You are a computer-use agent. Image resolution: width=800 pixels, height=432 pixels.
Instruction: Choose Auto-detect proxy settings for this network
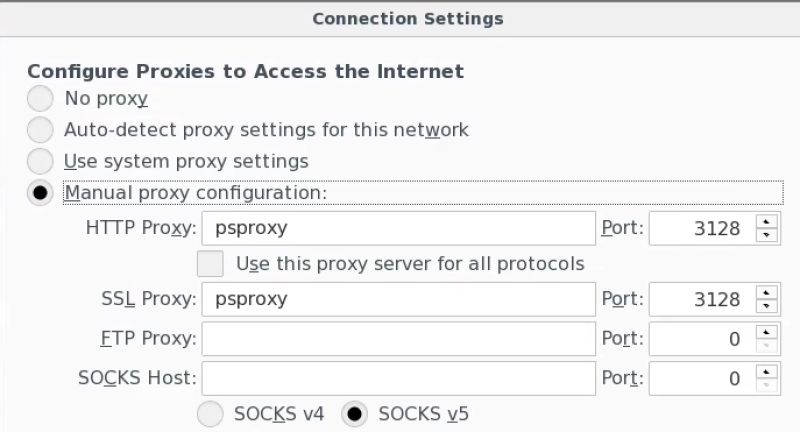click(40, 130)
